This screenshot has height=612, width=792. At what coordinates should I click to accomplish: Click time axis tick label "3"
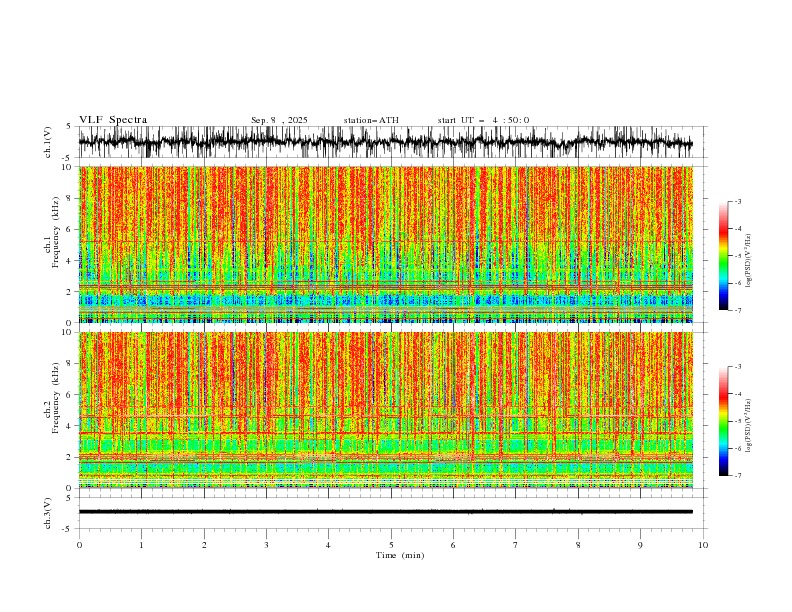(266, 545)
